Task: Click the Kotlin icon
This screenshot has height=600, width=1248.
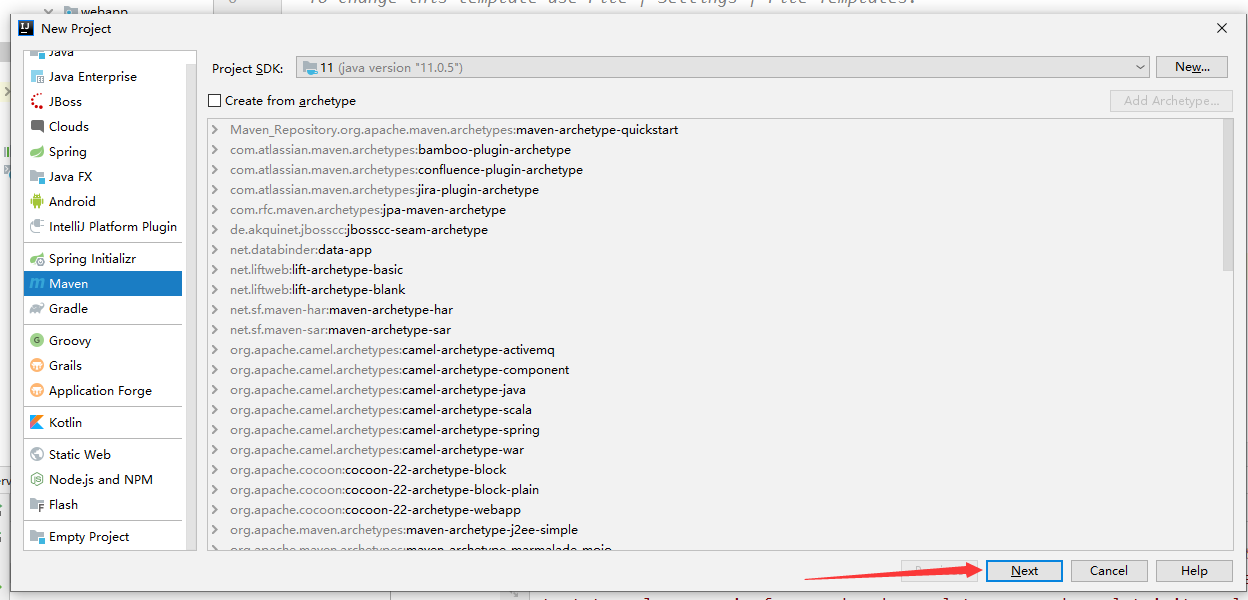Action: 37,423
